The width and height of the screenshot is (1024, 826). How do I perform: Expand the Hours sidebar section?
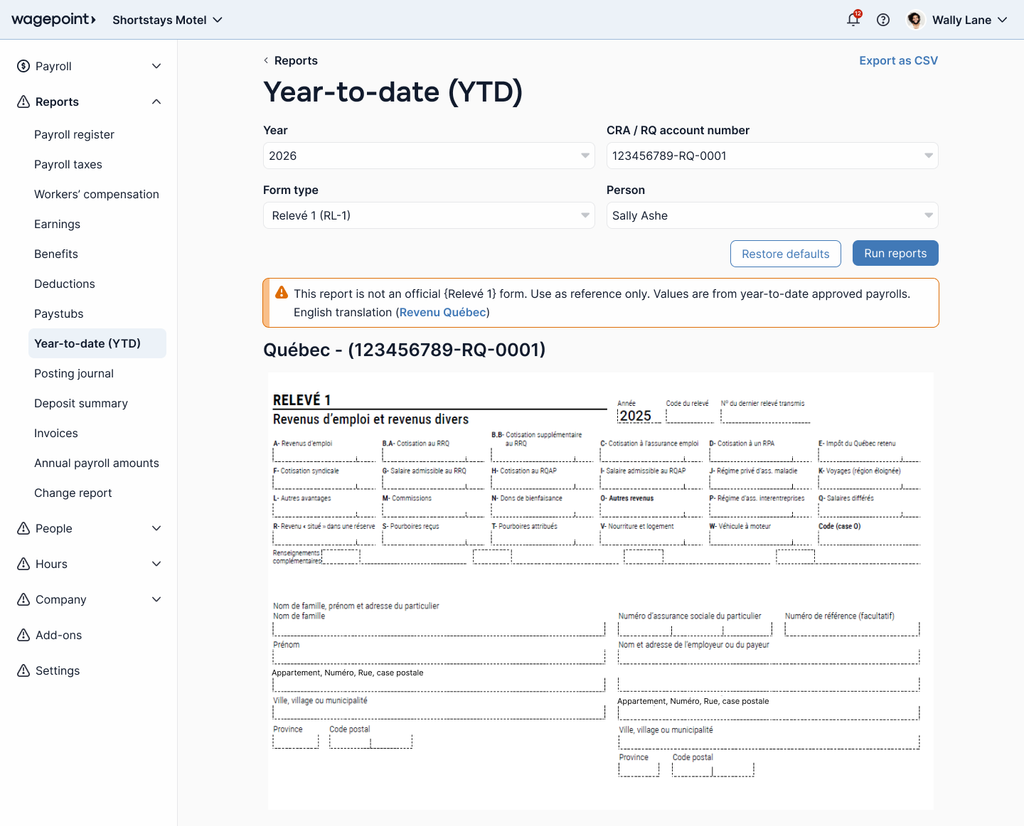pyautogui.click(x=156, y=564)
